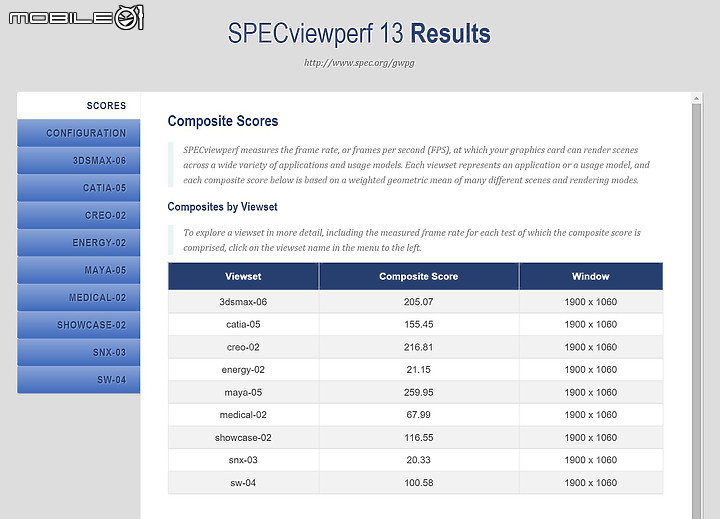Click the score value 216.81

[x=419, y=347]
